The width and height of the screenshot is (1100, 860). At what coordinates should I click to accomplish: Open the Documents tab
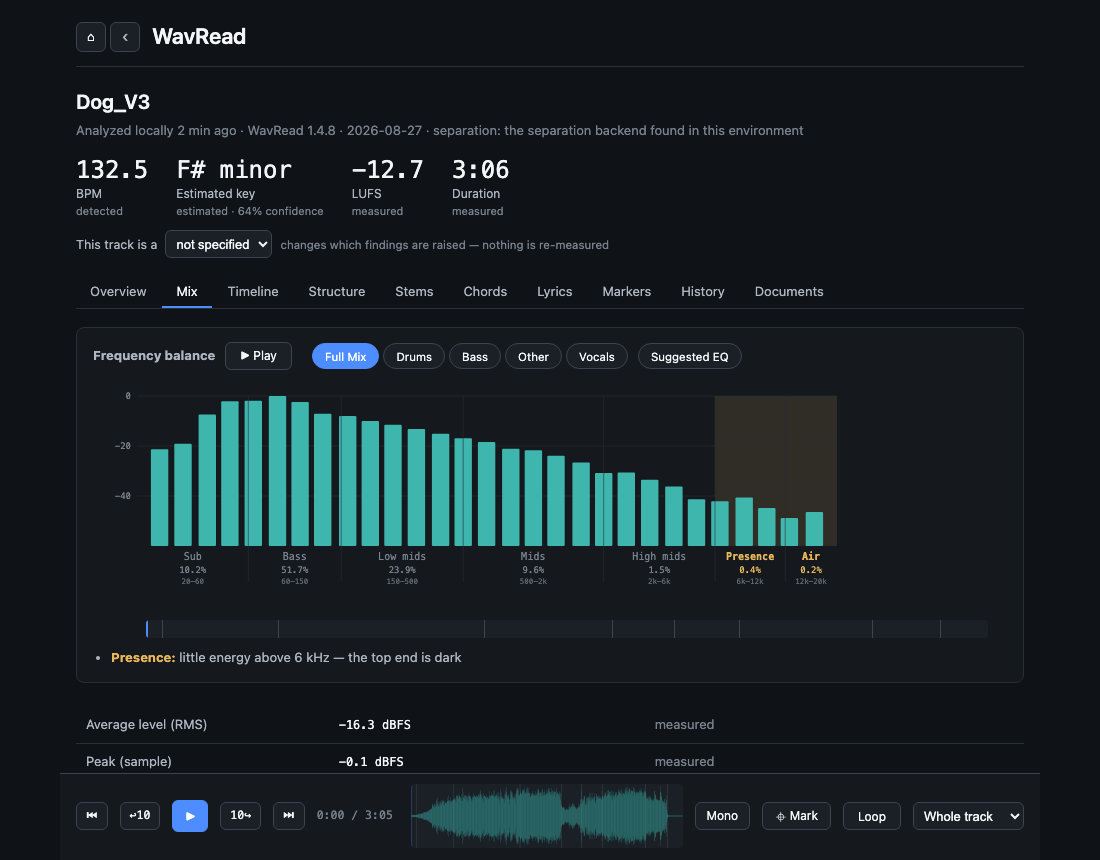(x=789, y=292)
